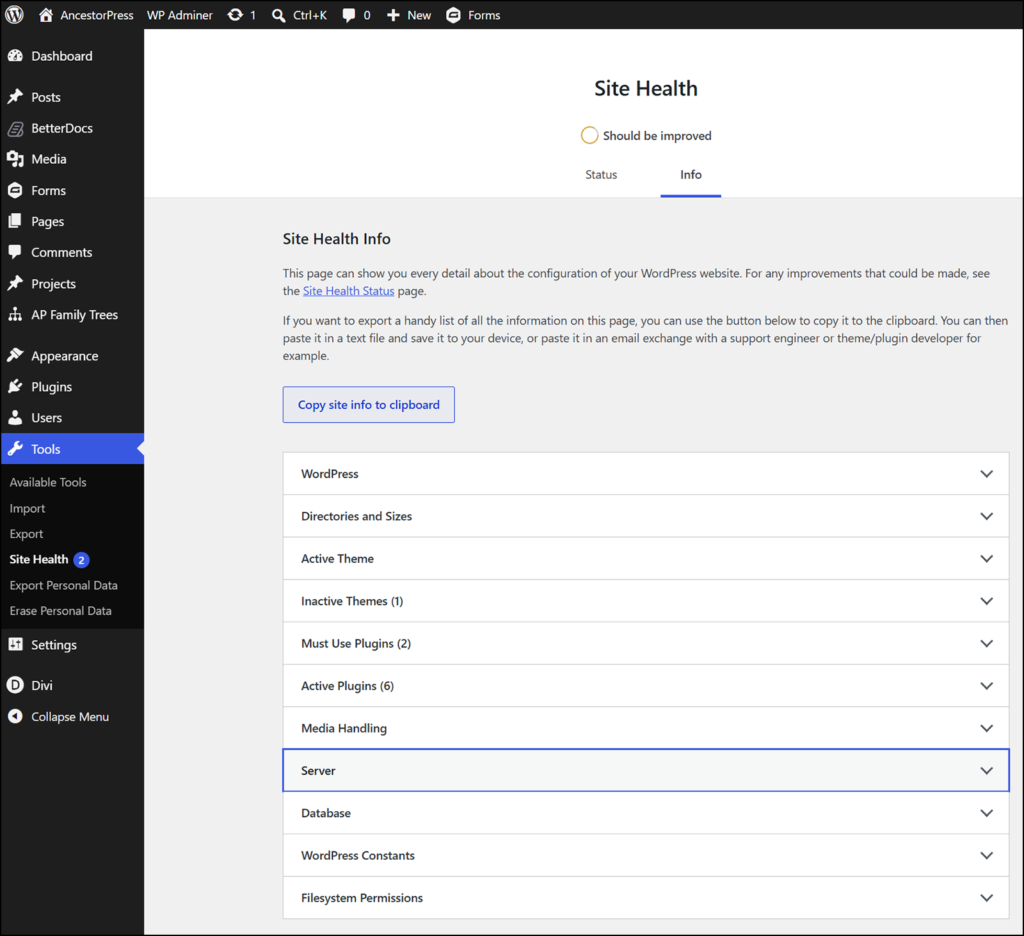Screen dimensions: 1024x936
Task: Expand the Media Handling chevron
Action: click(986, 728)
